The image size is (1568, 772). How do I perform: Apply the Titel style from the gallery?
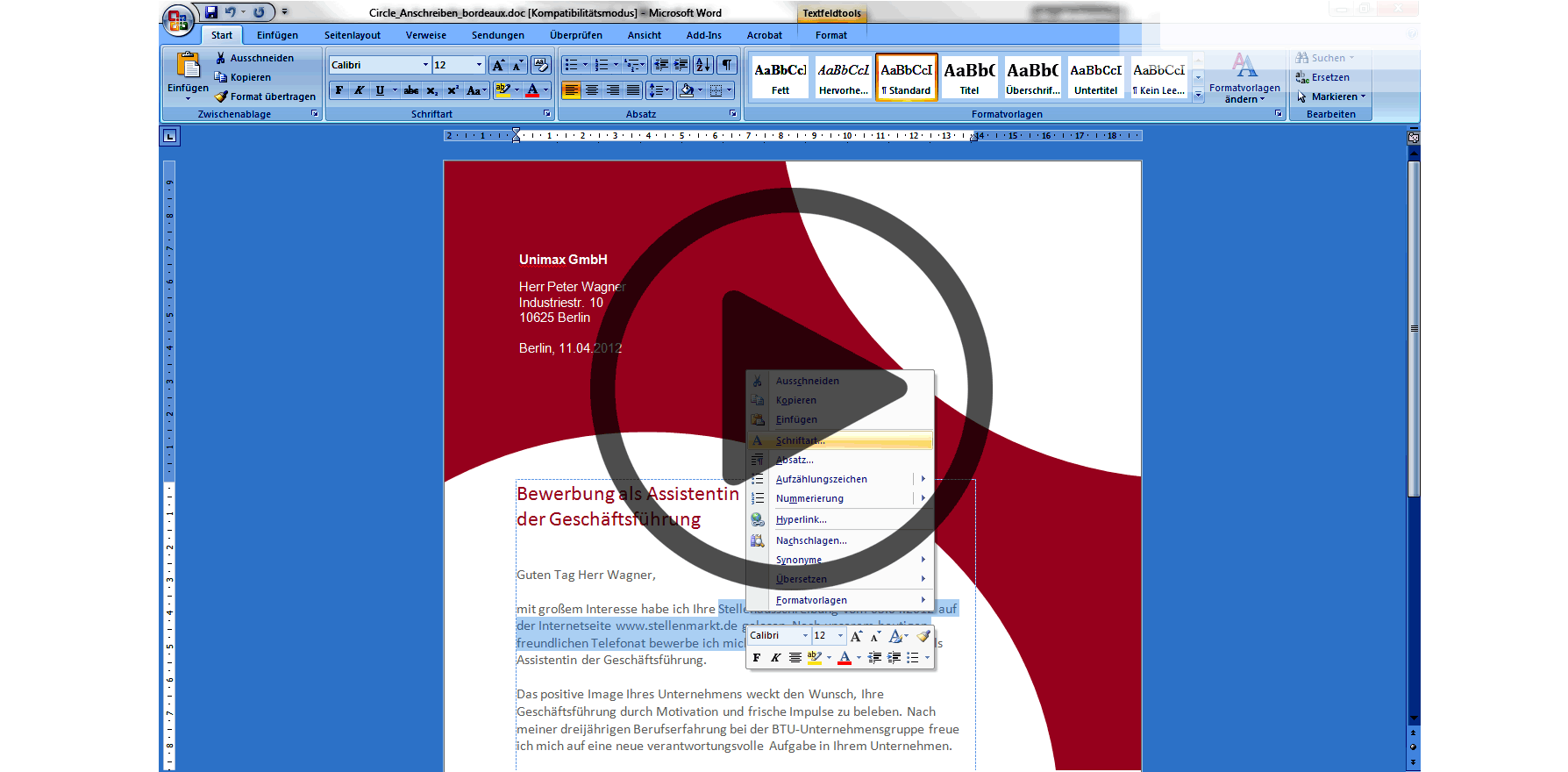pyautogui.click(x=969, y=77)
